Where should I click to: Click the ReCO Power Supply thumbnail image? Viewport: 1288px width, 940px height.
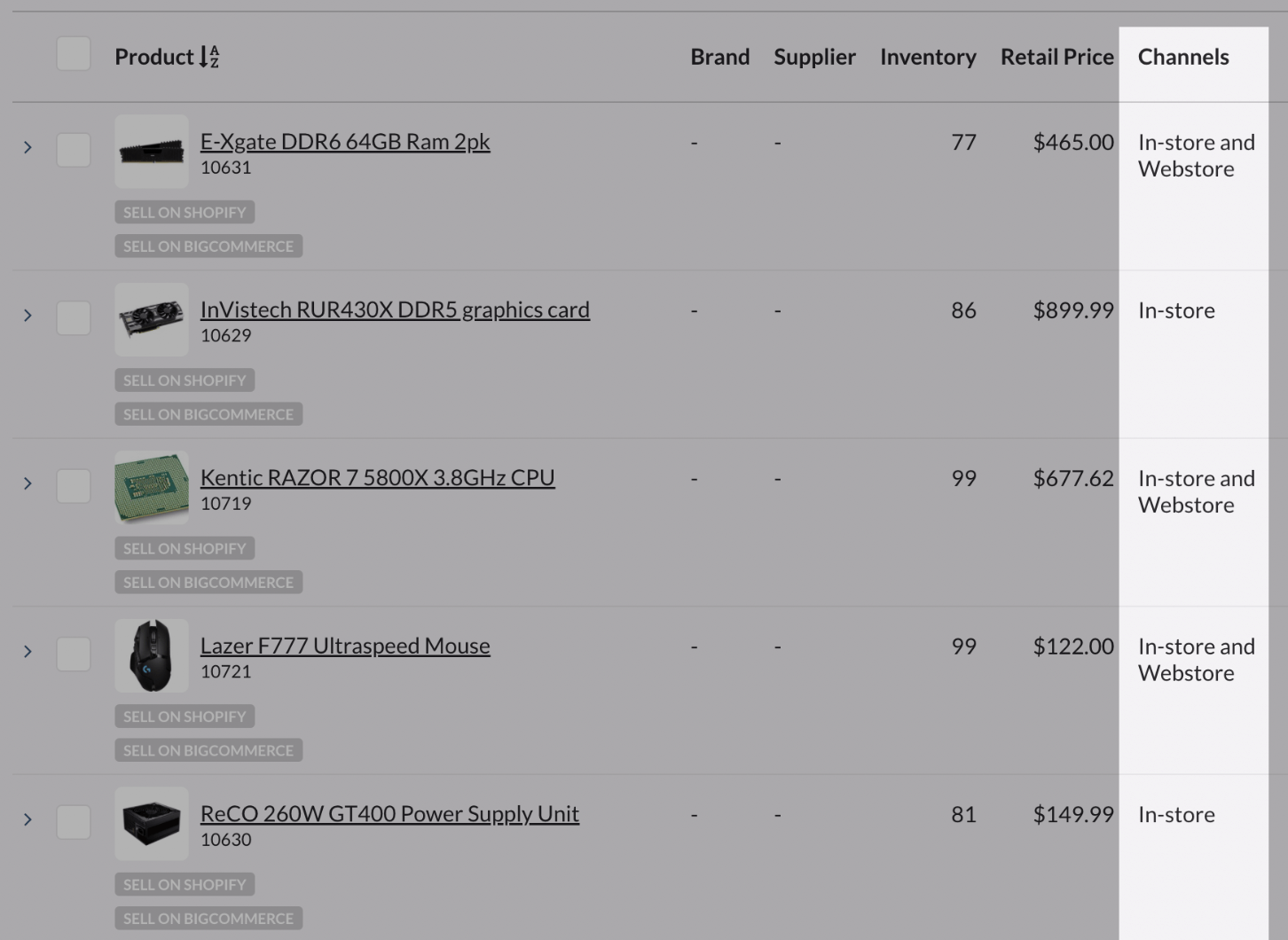[x=152, y=823]
